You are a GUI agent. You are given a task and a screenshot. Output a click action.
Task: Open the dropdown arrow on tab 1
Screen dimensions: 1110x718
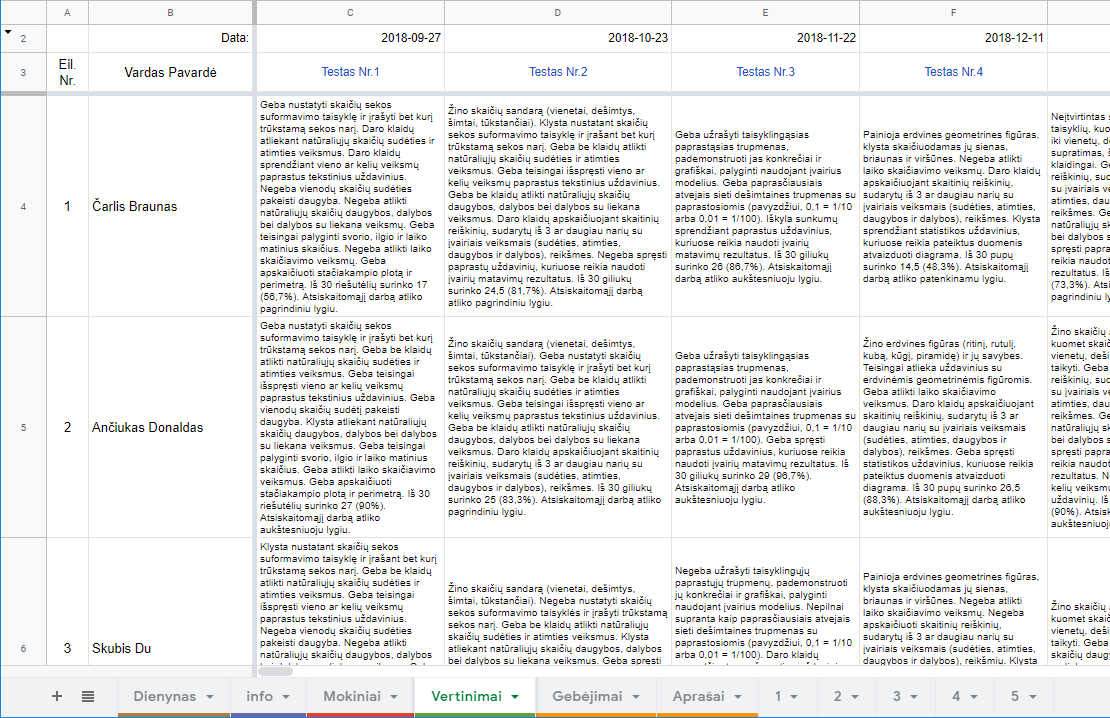(x=794, y=697)
